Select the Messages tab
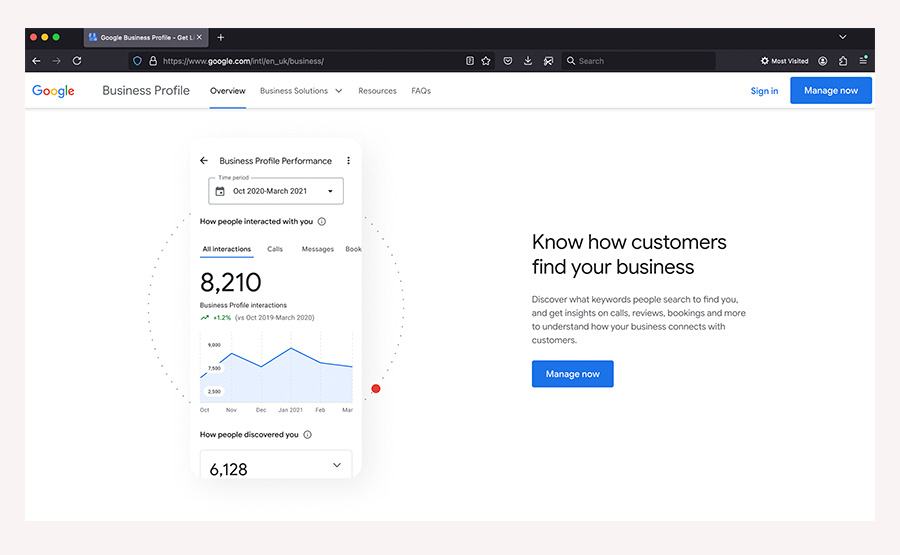Screen dimensions: 900x555 317,249
